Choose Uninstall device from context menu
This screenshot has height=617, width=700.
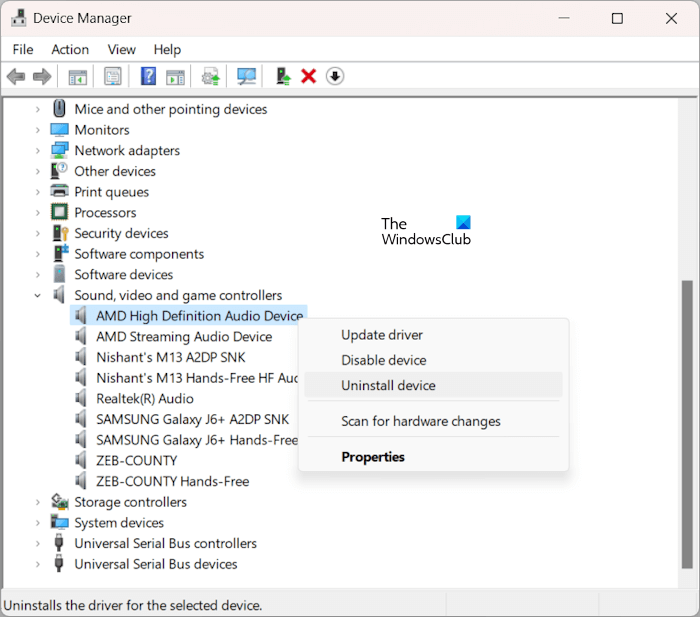(433, 385)
